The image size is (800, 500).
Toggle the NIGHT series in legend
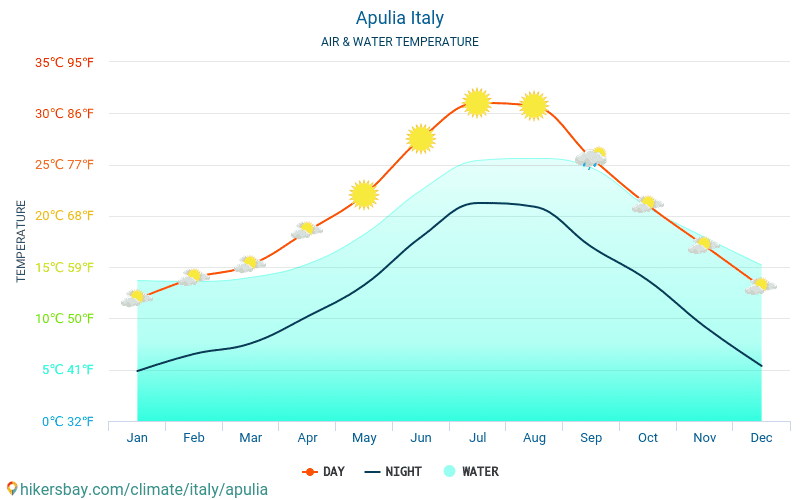click(393, 472)
